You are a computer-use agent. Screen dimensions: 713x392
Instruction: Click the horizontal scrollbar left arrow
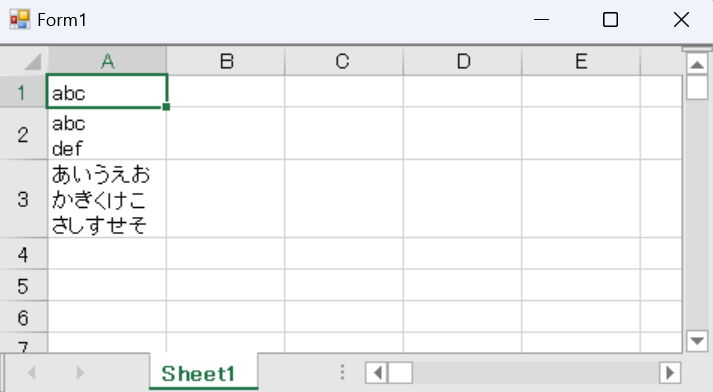(377, 373)
